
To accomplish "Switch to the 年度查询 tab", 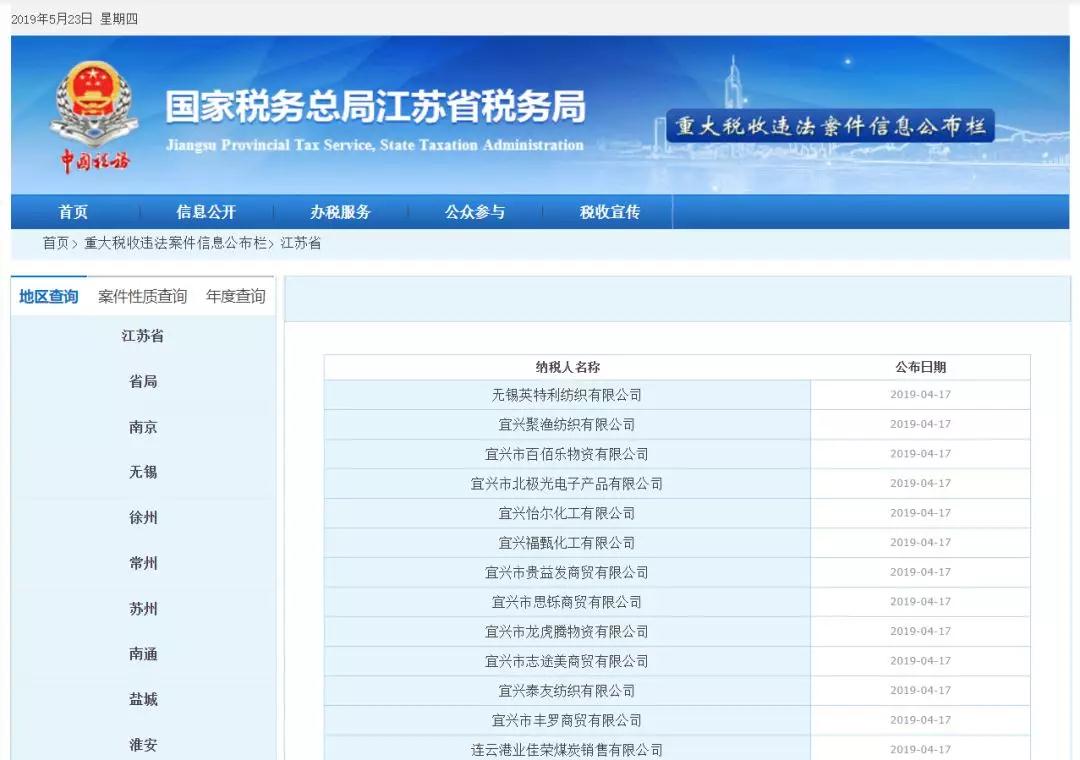I will coord(236,296).
